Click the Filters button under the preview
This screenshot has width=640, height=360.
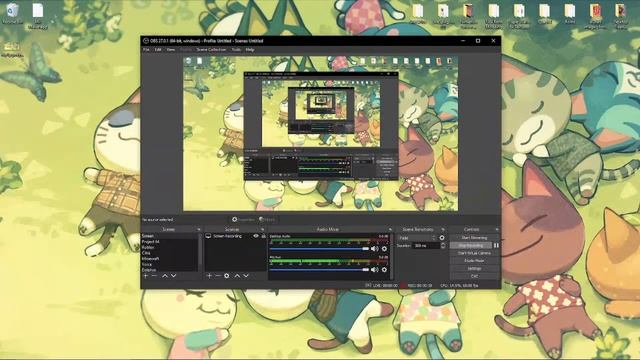pos(267,220)
